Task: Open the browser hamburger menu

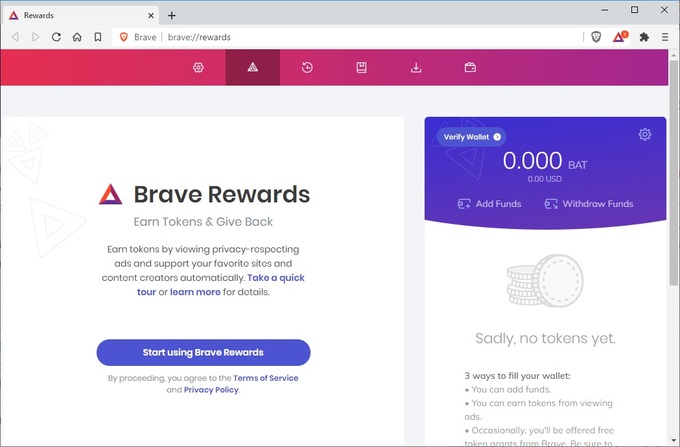Action: pyautogui.click(x=665, y=37)
